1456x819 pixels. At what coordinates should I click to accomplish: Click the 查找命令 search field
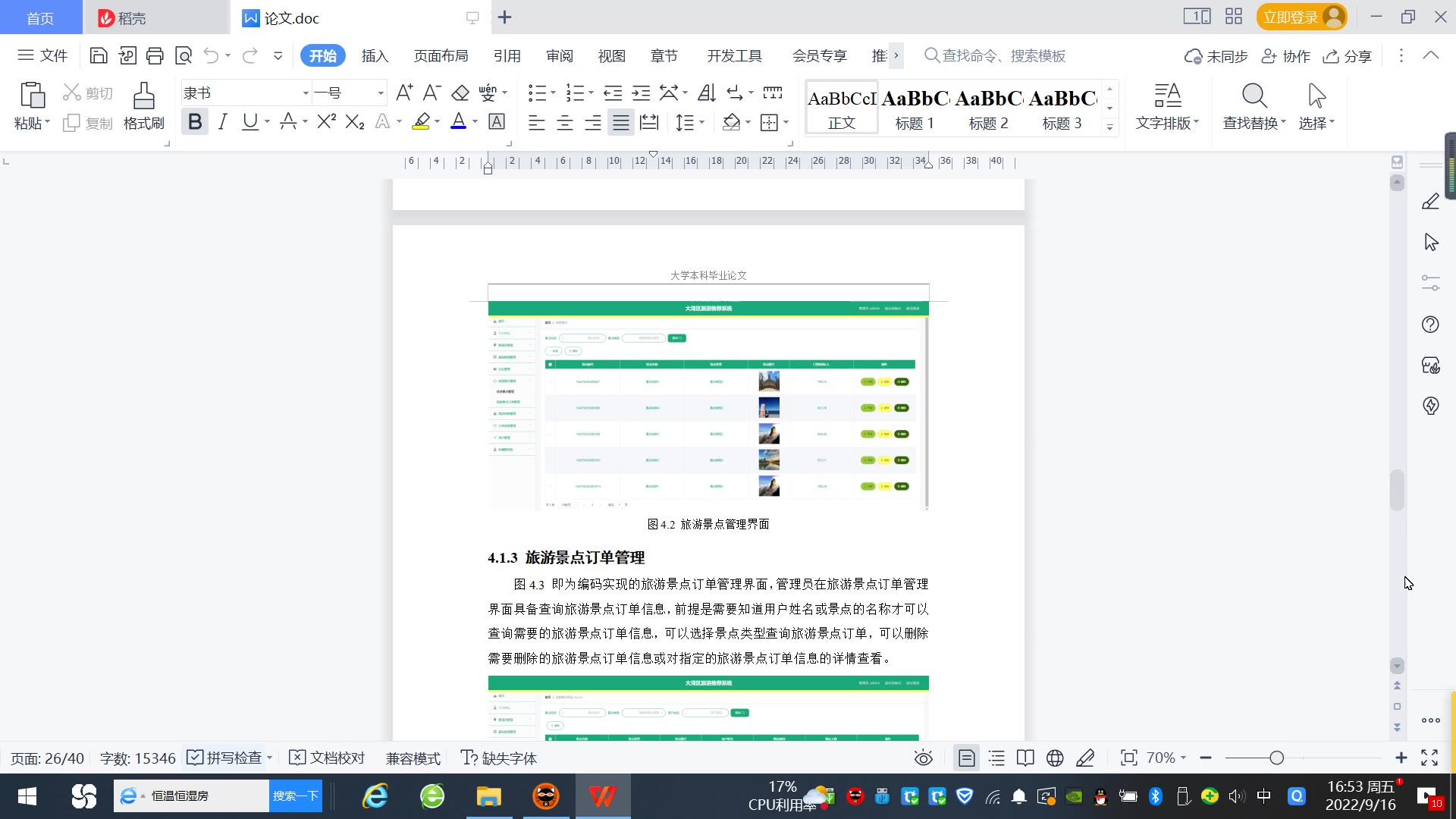(x=1003, y=56)
